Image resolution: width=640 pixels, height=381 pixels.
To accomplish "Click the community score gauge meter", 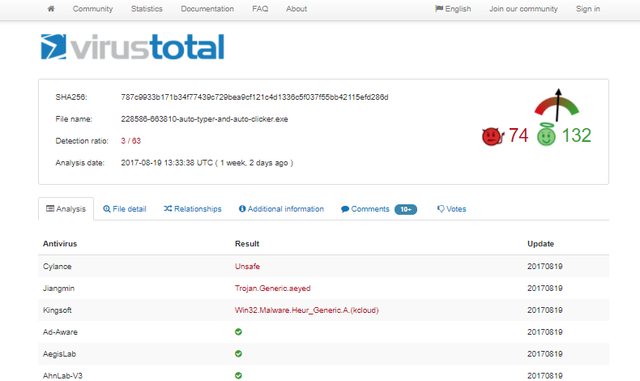I will (557, 105).
